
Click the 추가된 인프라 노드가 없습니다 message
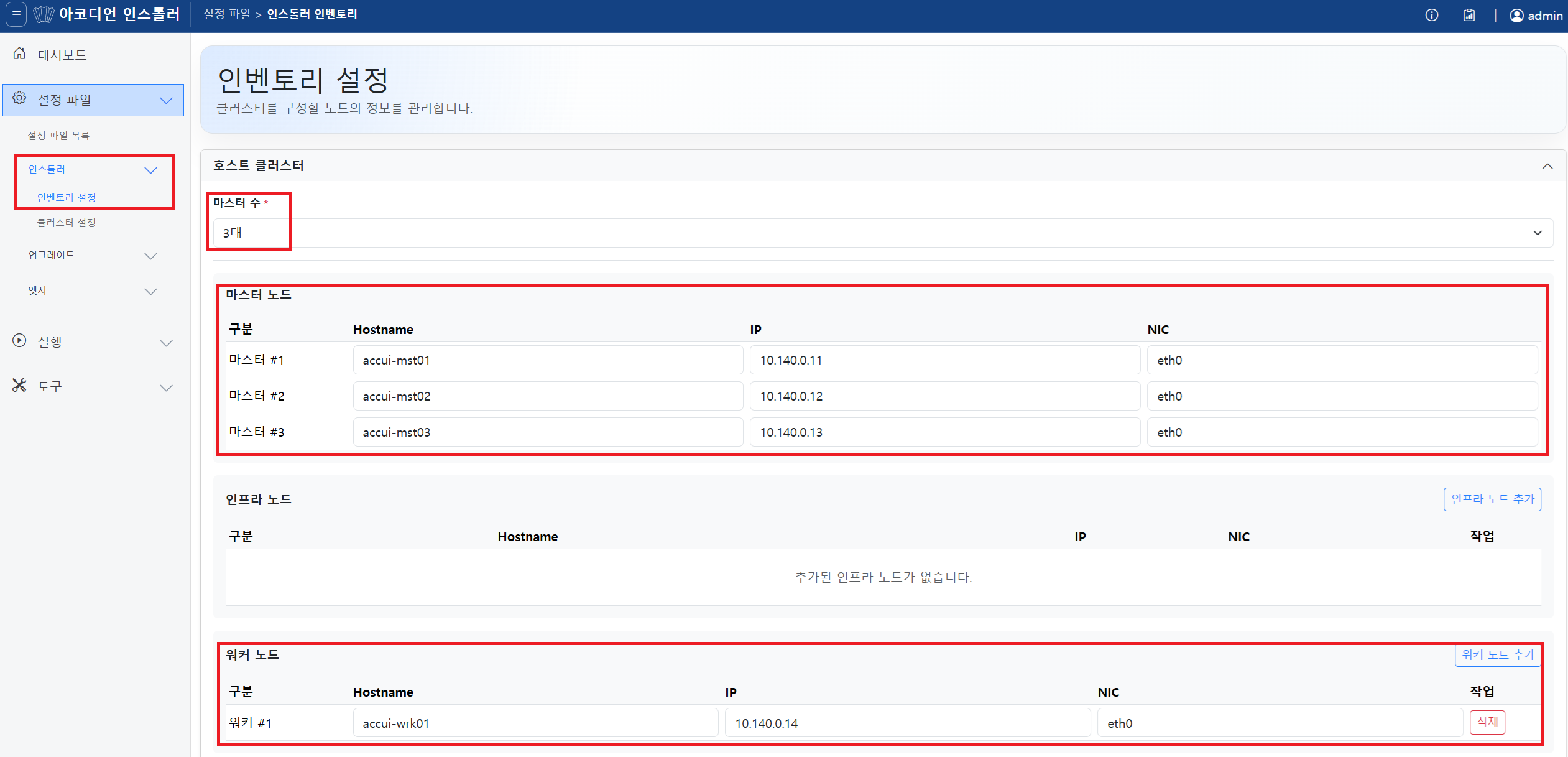(x=883, y=577)
